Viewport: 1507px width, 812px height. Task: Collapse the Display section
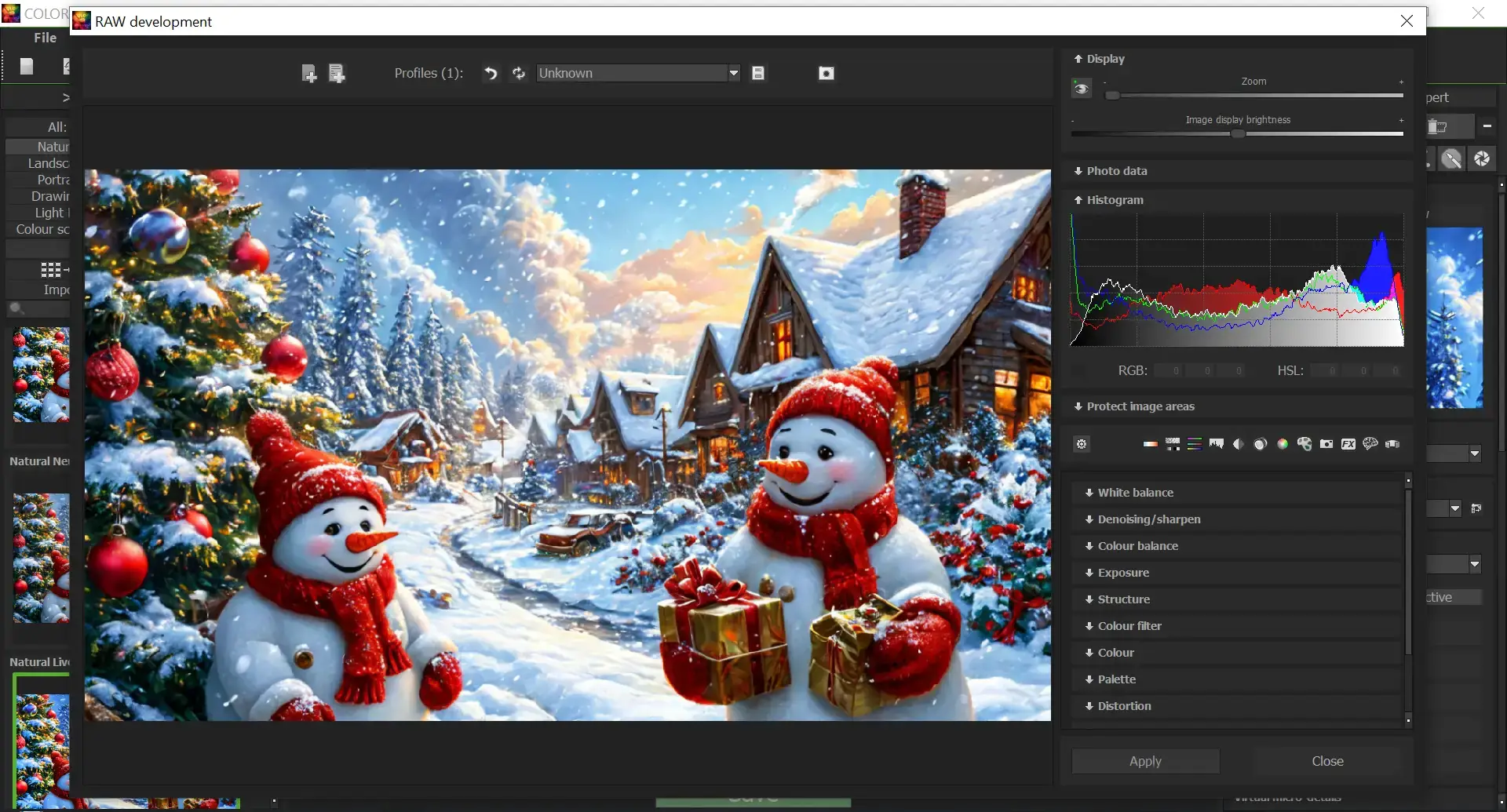[1099, 59]
